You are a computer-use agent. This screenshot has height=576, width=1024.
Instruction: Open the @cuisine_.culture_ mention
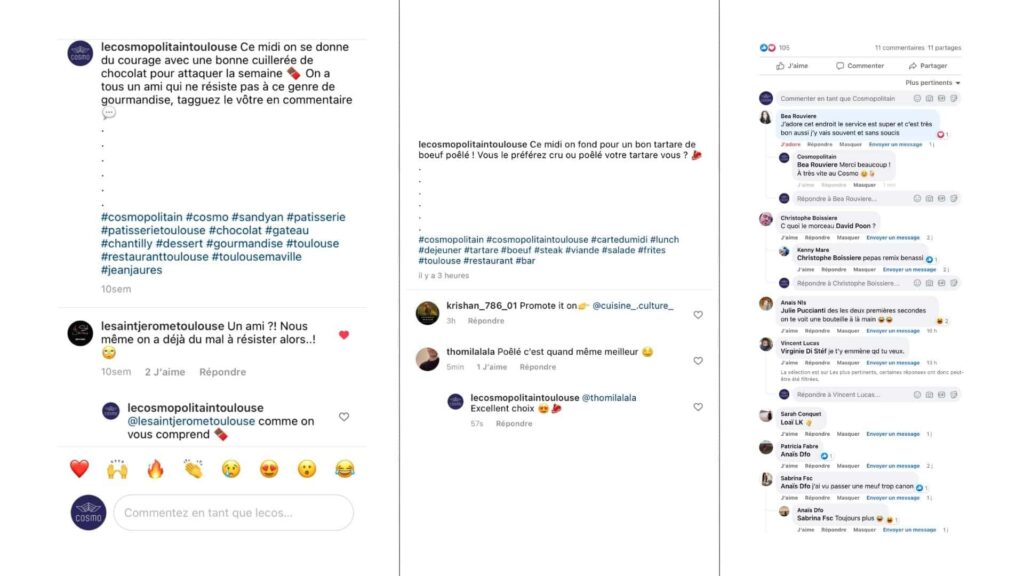coord(632,306)
